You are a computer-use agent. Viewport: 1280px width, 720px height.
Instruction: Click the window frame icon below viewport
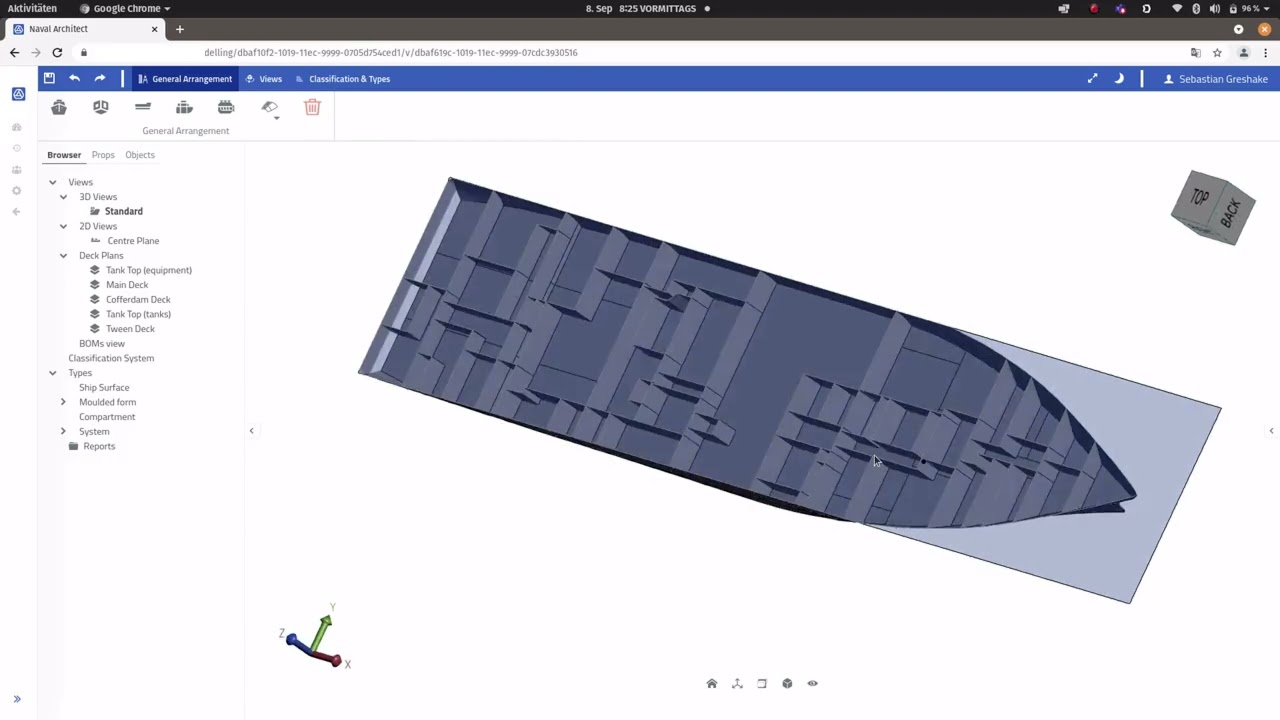click(762, 684)
